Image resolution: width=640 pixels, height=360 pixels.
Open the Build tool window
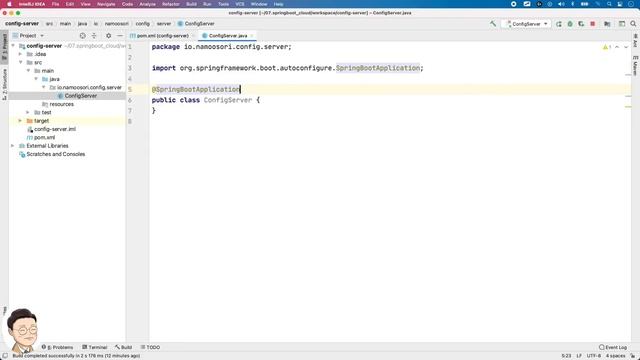pos(123,347)
